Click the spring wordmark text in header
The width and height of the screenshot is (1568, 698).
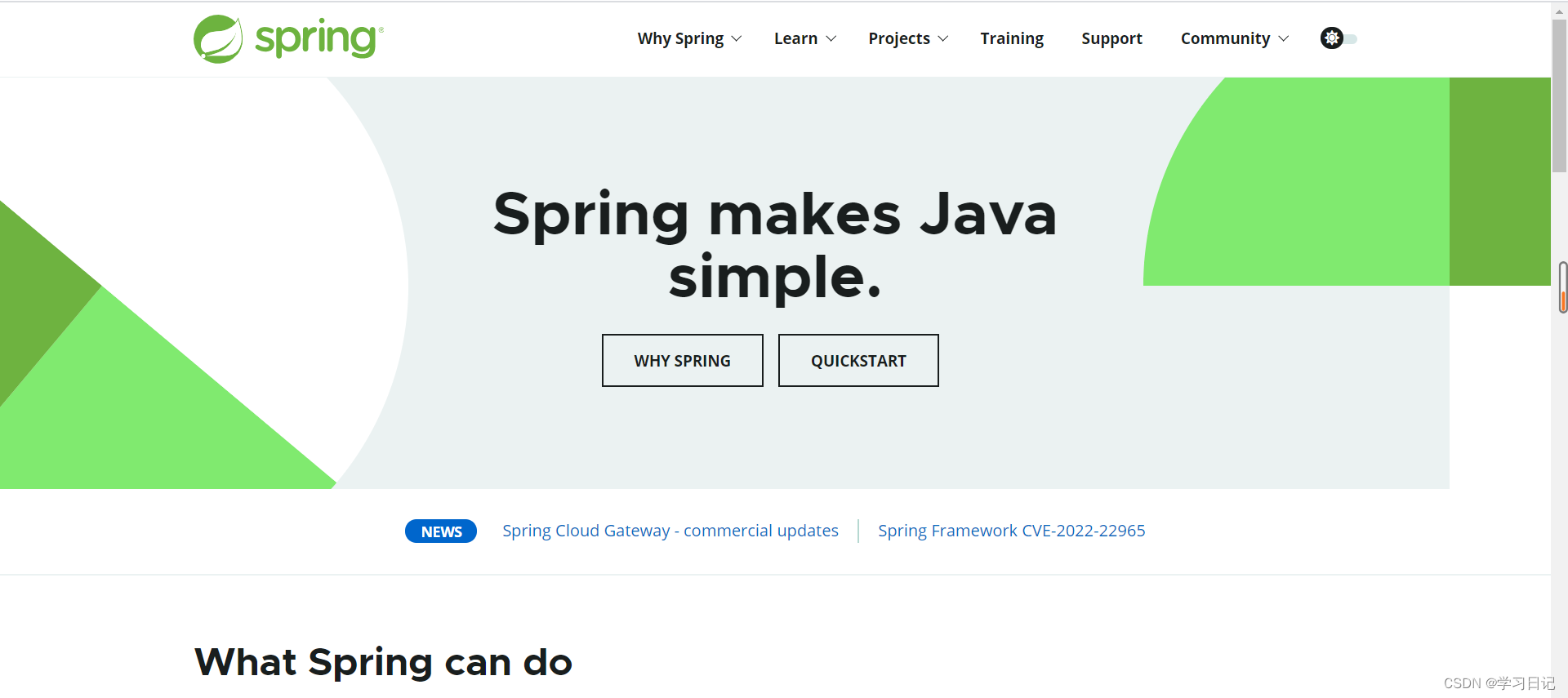pos(318,38)
